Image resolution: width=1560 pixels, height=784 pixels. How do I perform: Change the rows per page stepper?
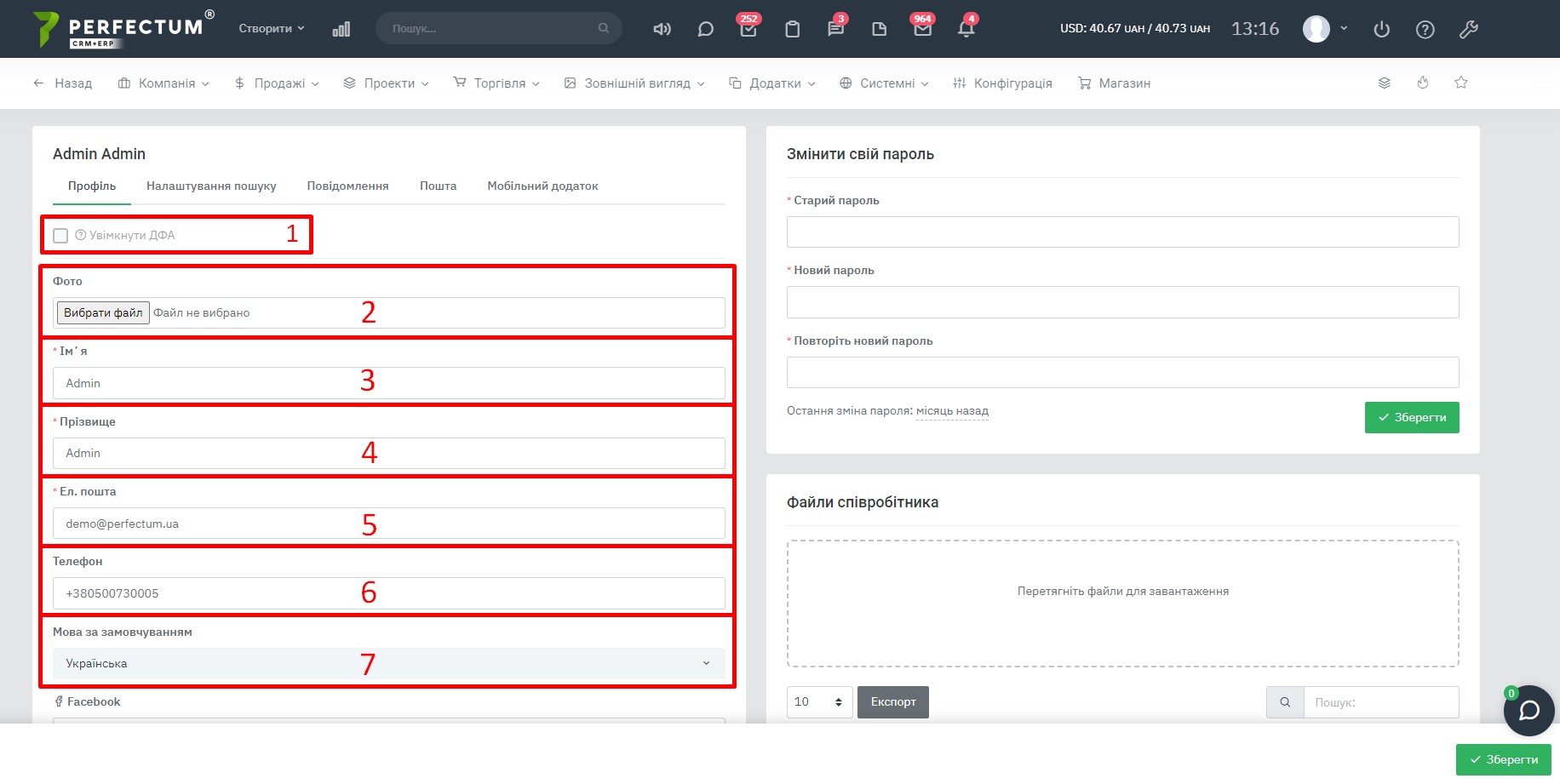(818, 701)
